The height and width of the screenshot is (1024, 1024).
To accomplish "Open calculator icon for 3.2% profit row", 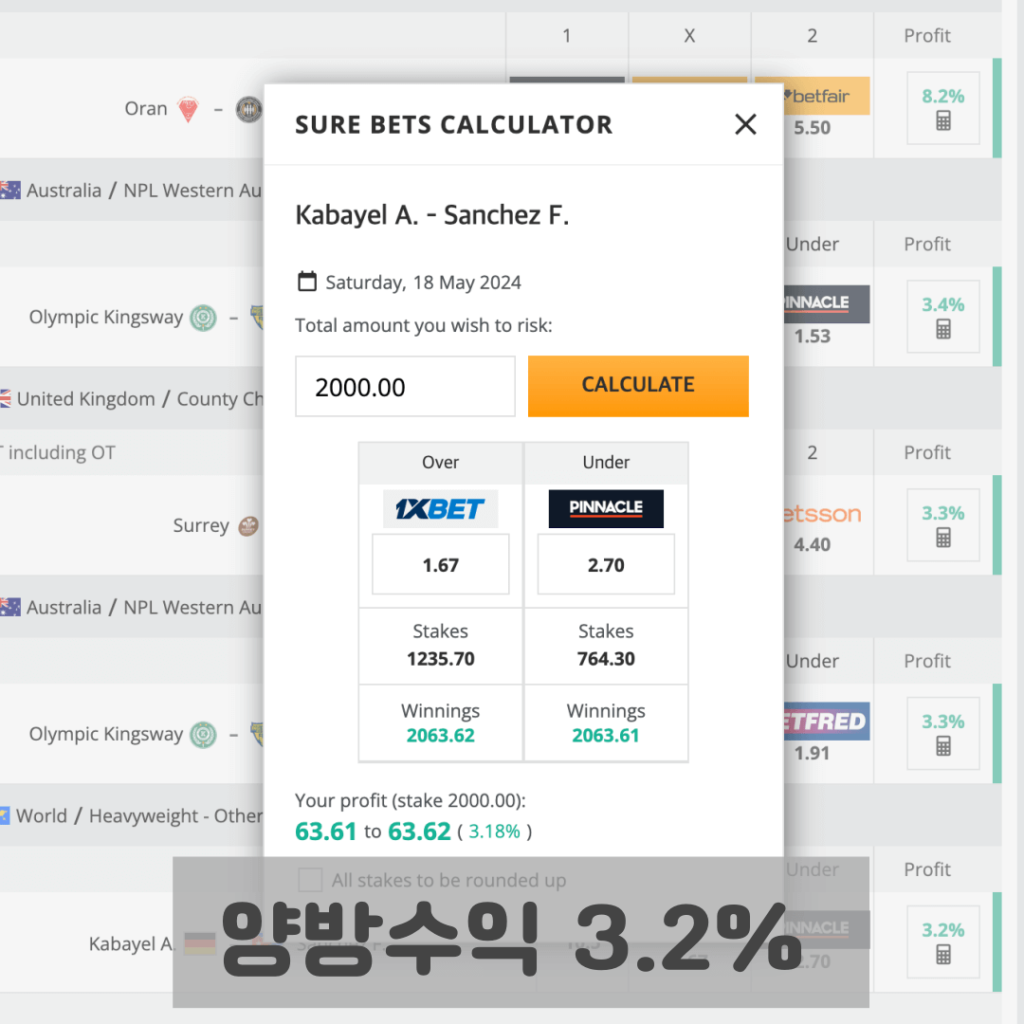I will pos(943,954).
